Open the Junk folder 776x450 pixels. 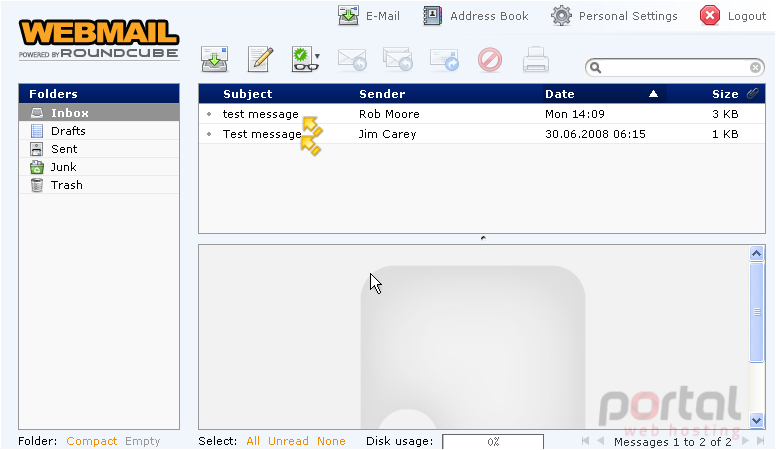click(x=99, y=167)
